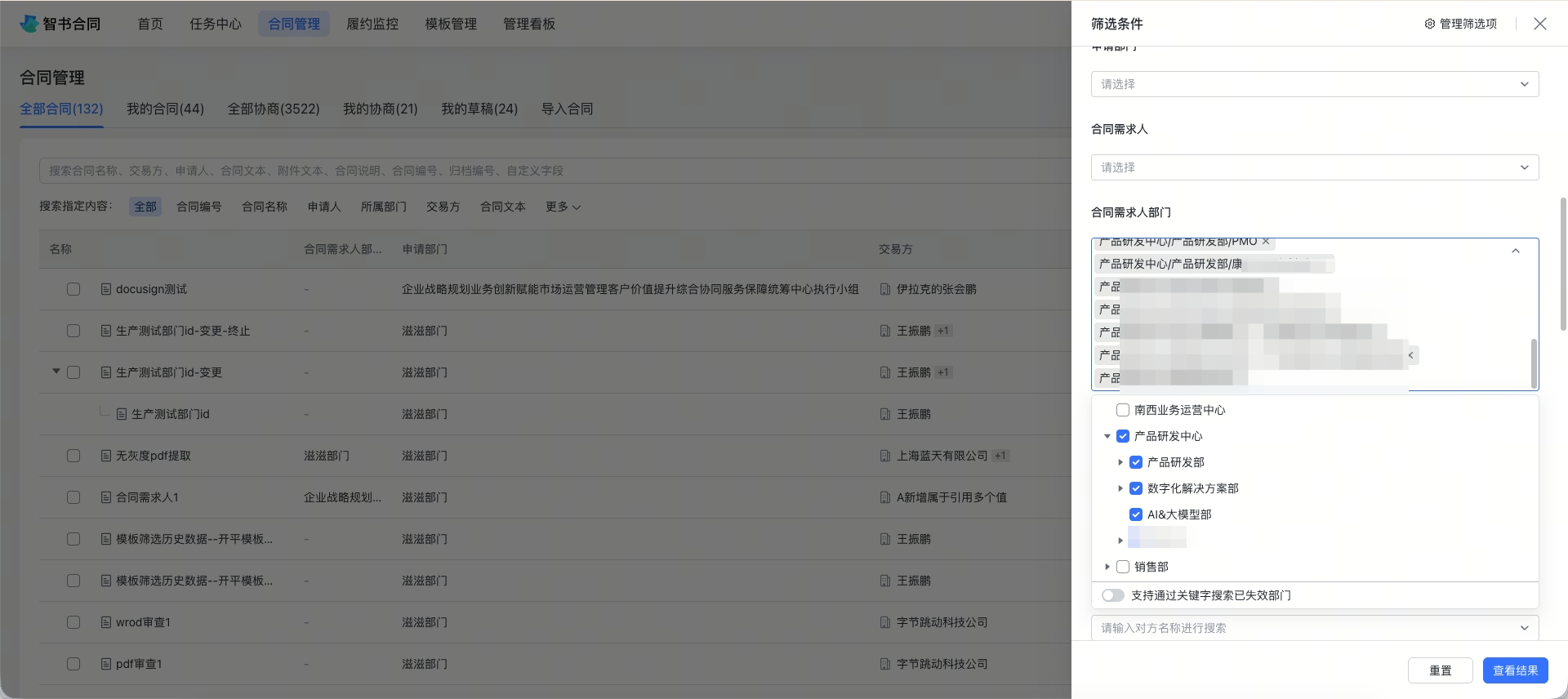
Task: Click the +1 badge beside 上海蓝天有限公司
Action: [1000, 456]
